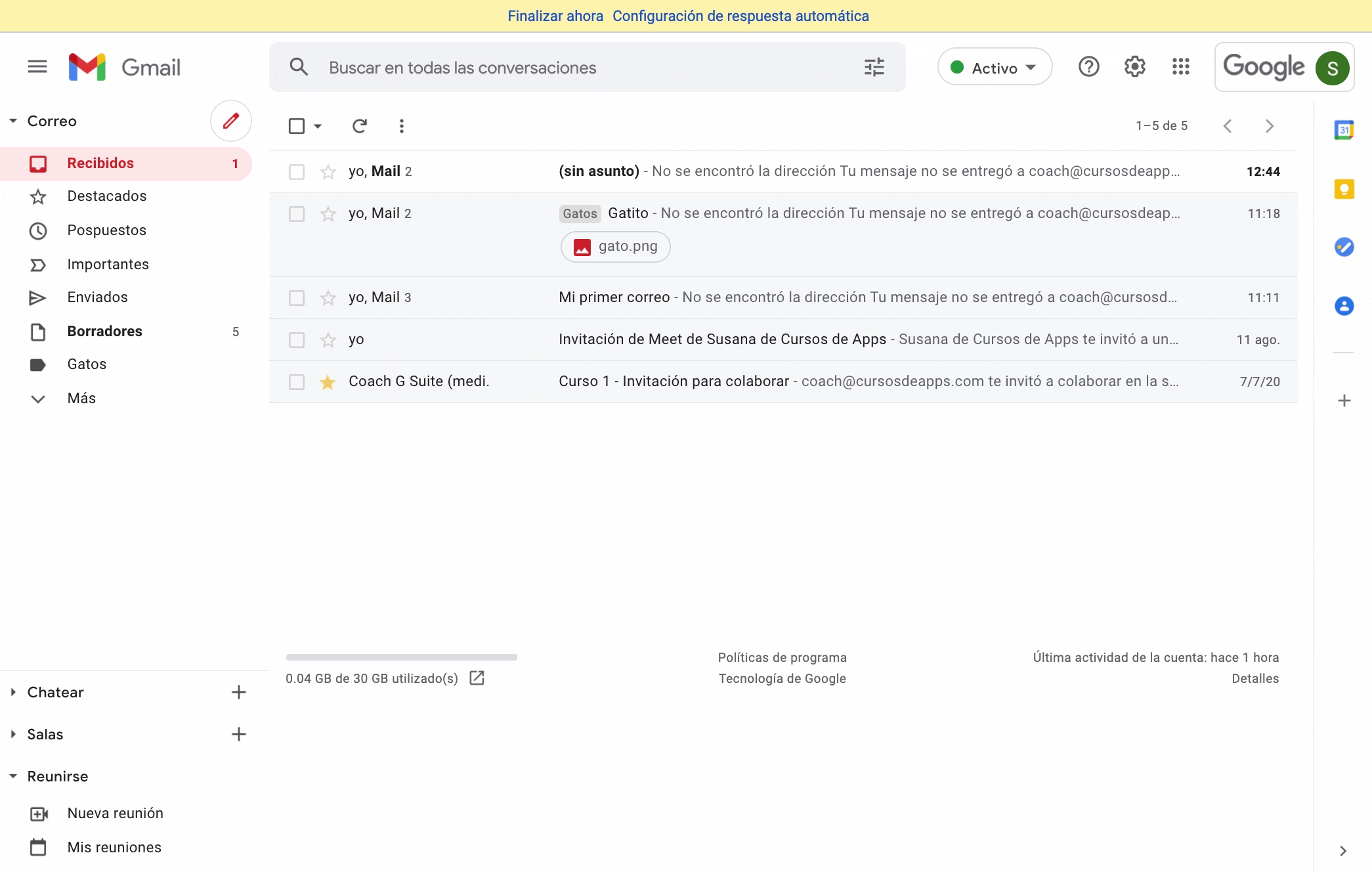The height and width of the screenshot is (872, 1372).
Task: Open the gato.png attachment chip
Action: 615,247
